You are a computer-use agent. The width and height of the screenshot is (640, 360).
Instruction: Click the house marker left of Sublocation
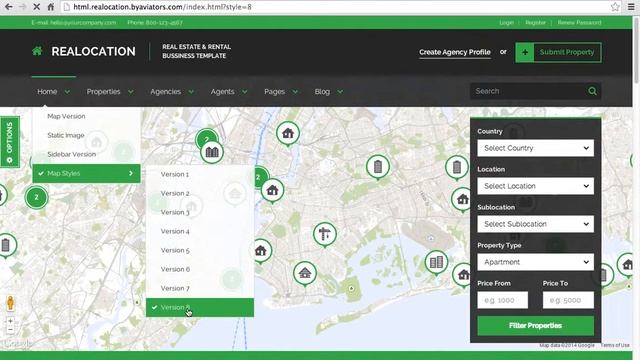(462, 199)
